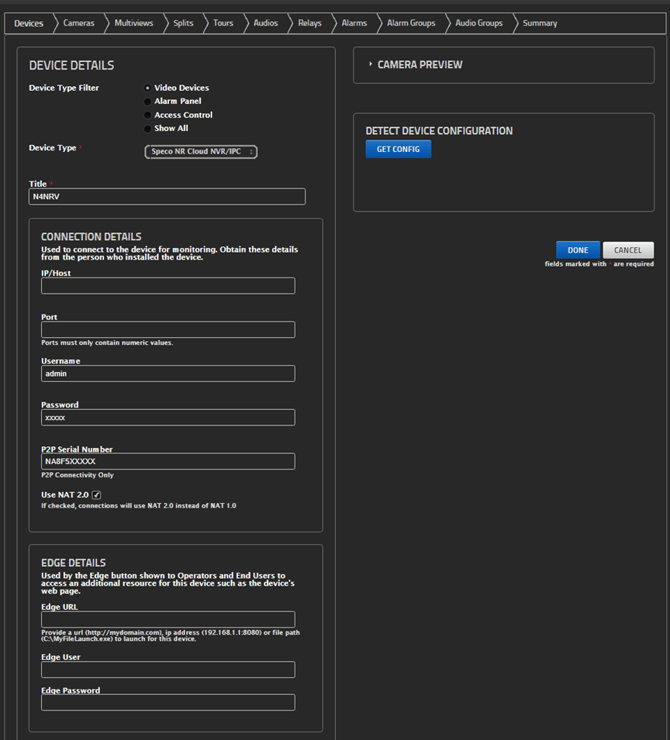Click the Edge URL input box
Viewport: 670px width, 740px height.
tap(167, 619)
